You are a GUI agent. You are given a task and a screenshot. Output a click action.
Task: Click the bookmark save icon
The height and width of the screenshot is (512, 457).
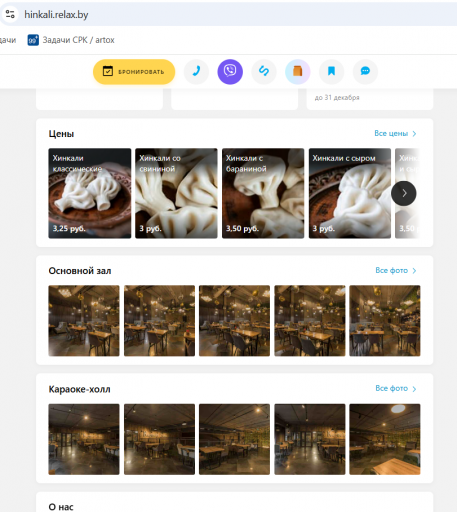click(331, 71)
